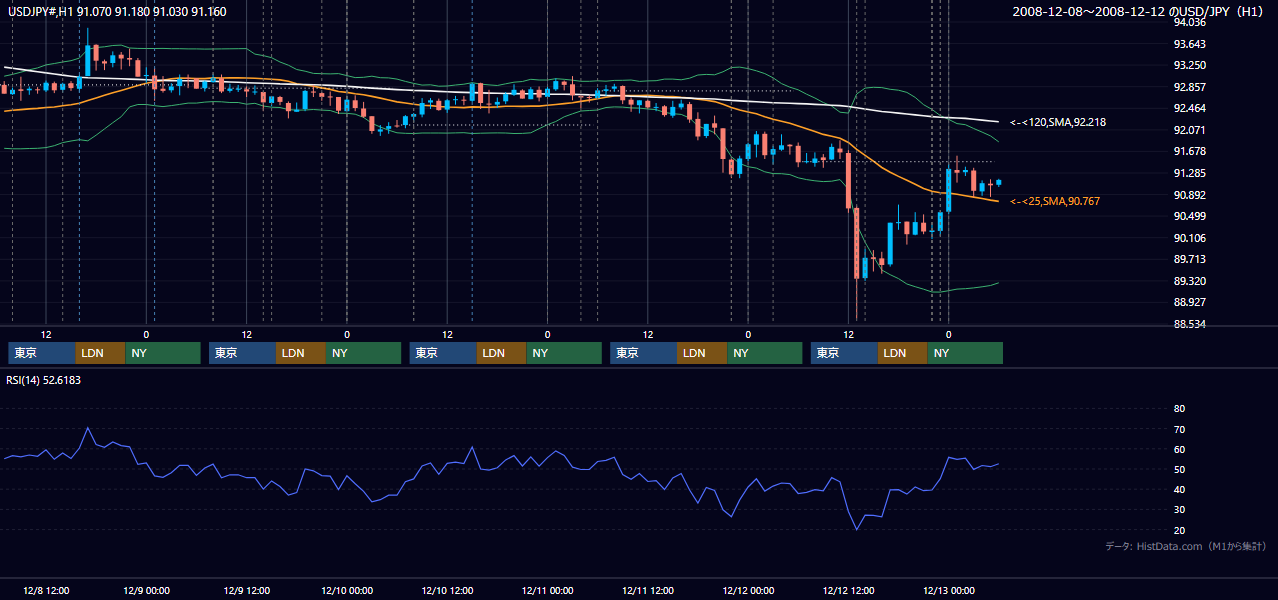Click the HistData.com data source credit
This screenshot has width=1278, height=600.
1186,546
